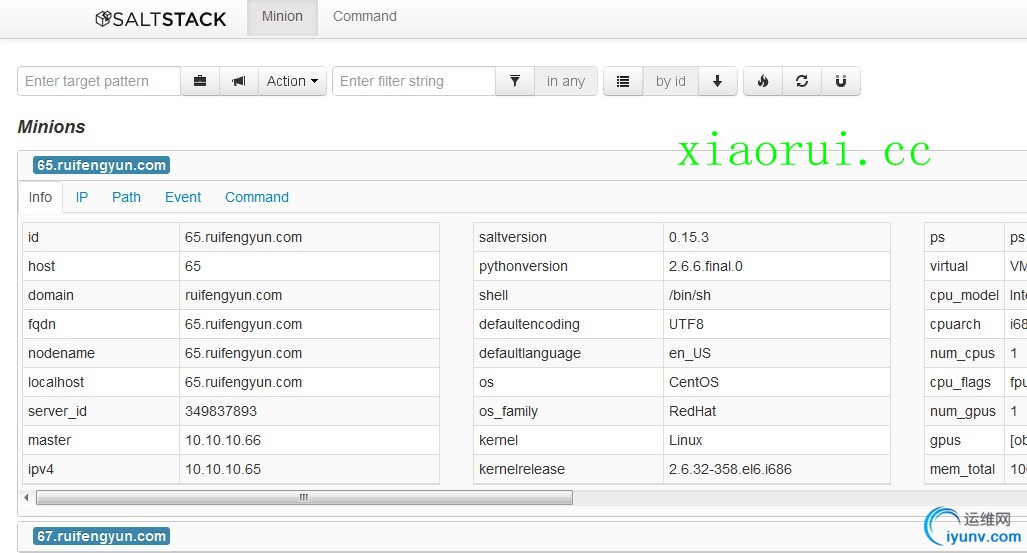
Task: Click the master value 10.10.10.66
Action: pos(223,440)
